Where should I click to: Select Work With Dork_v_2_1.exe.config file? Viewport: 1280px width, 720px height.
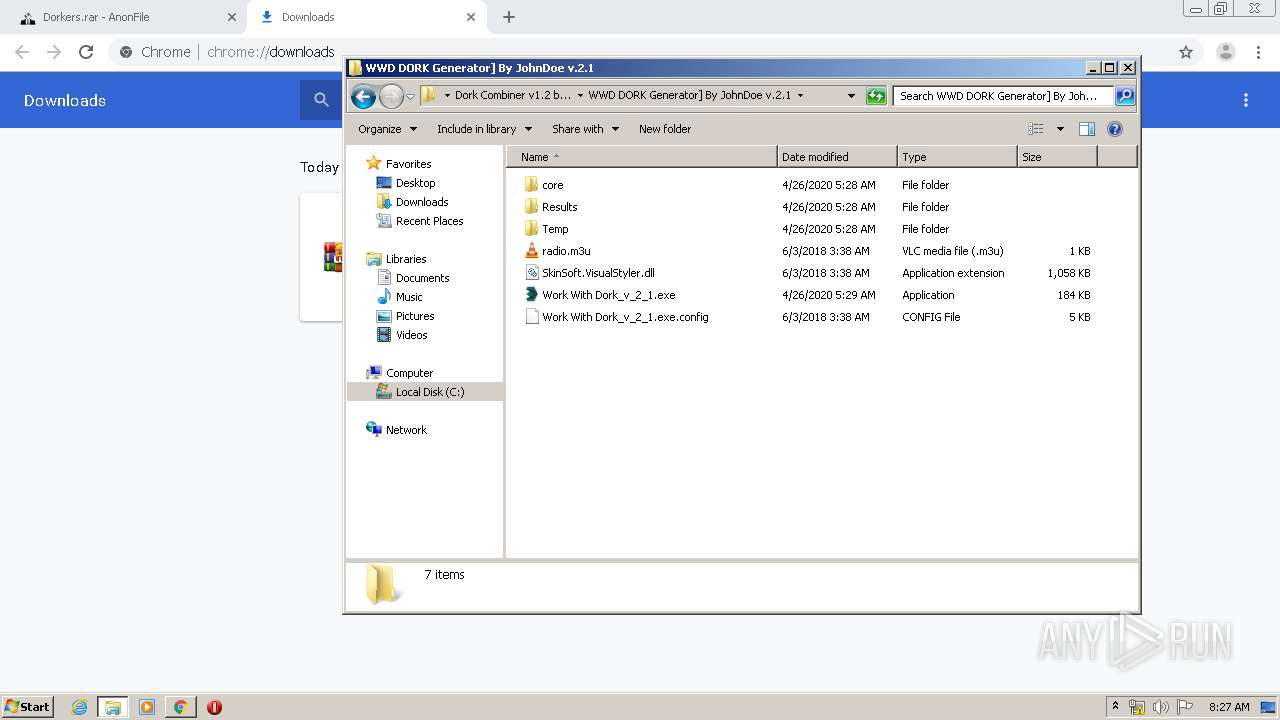pyautogui.click(x=625, y=317)
